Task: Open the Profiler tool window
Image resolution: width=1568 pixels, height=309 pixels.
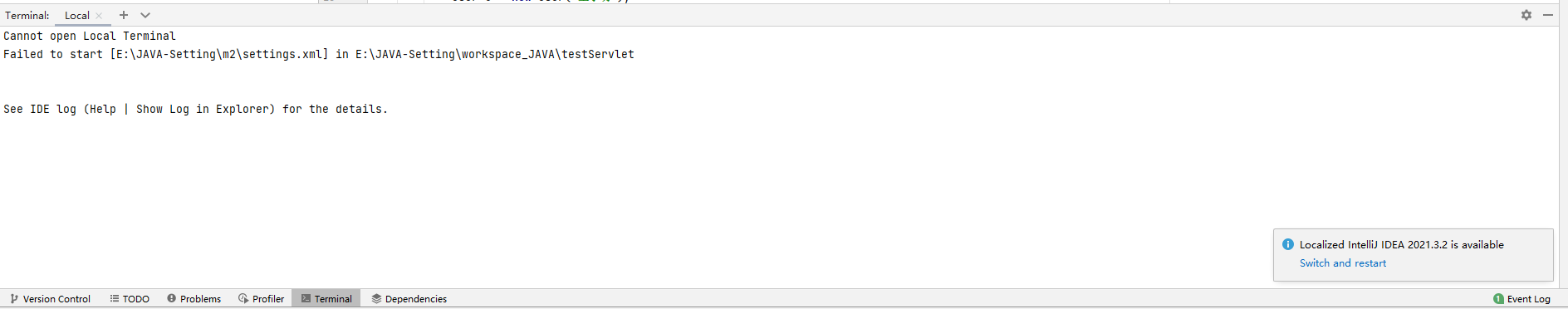Action: pyautogui.click(x=261, y=299)
